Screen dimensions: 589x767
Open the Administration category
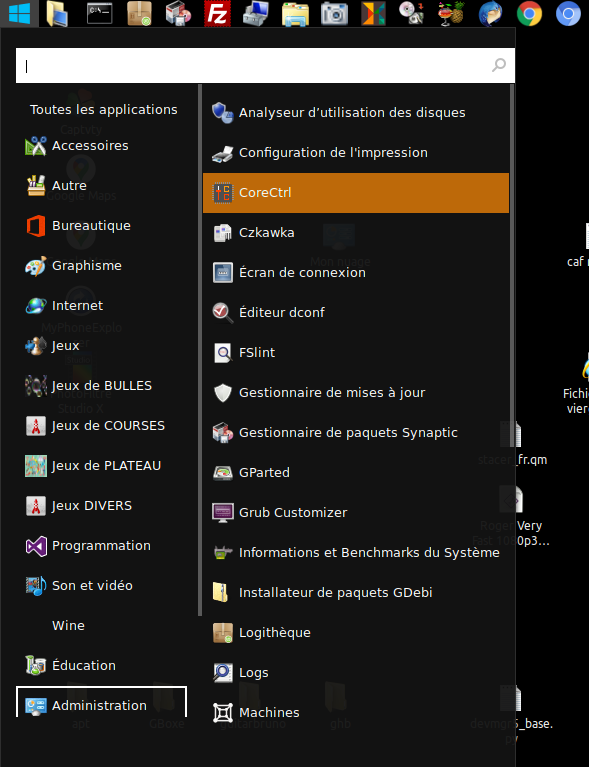point(101,705)
